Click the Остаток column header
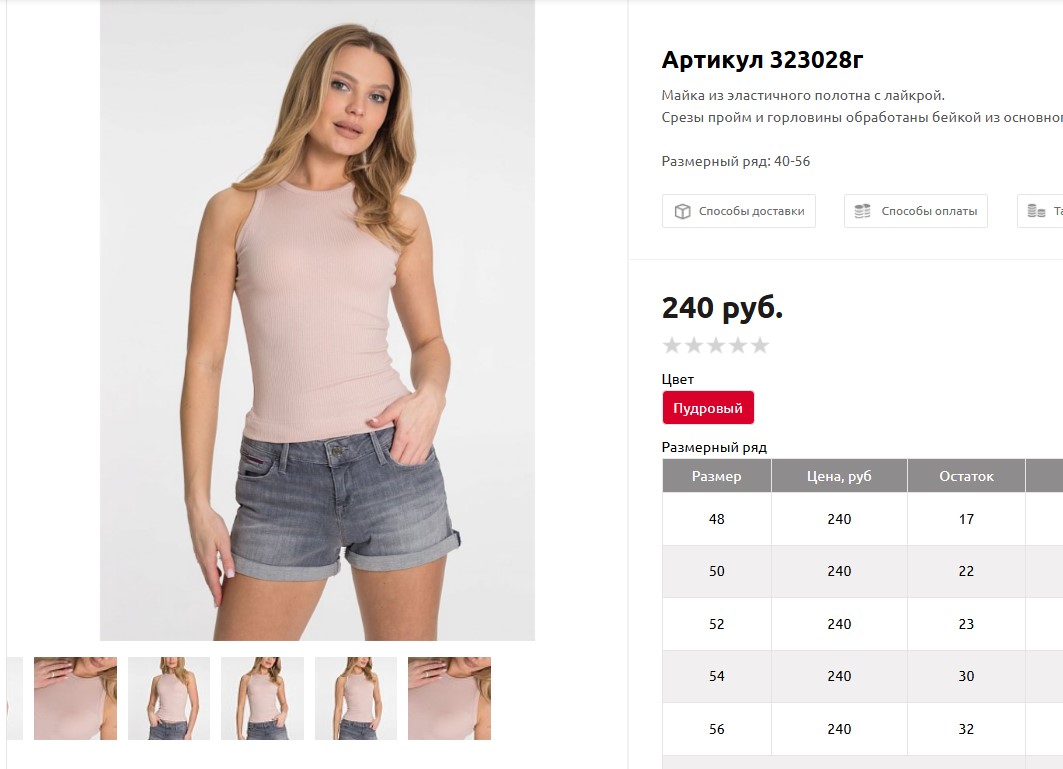This screenshot has width=1063, height=769. 966,476
